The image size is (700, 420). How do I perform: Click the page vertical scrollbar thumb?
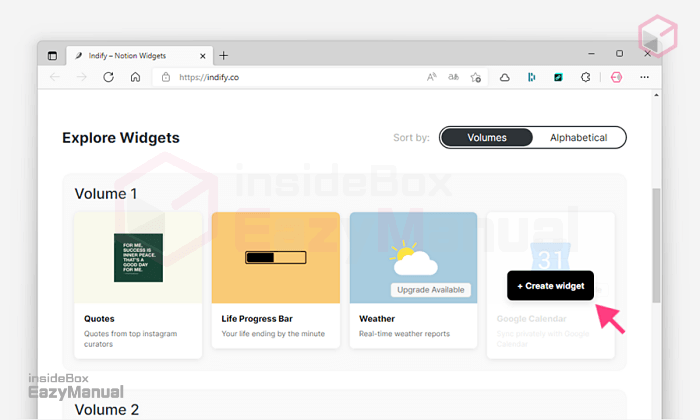(x=656, y=245)
